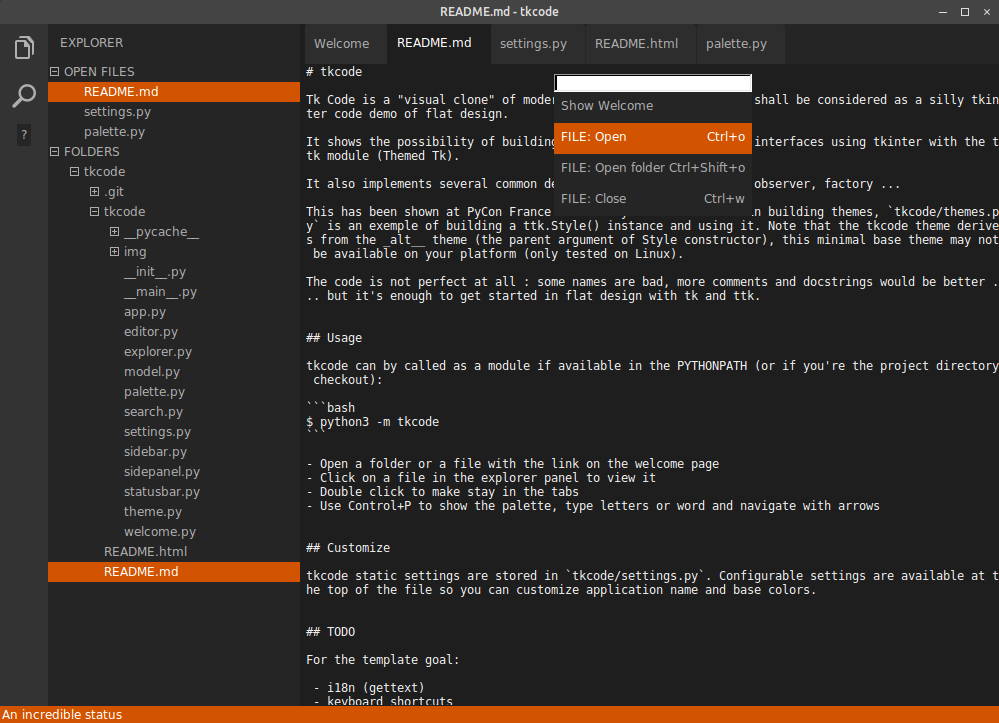Collapse the top-level tkcode folder
999x723 pixels.
(x=75, y=171)
